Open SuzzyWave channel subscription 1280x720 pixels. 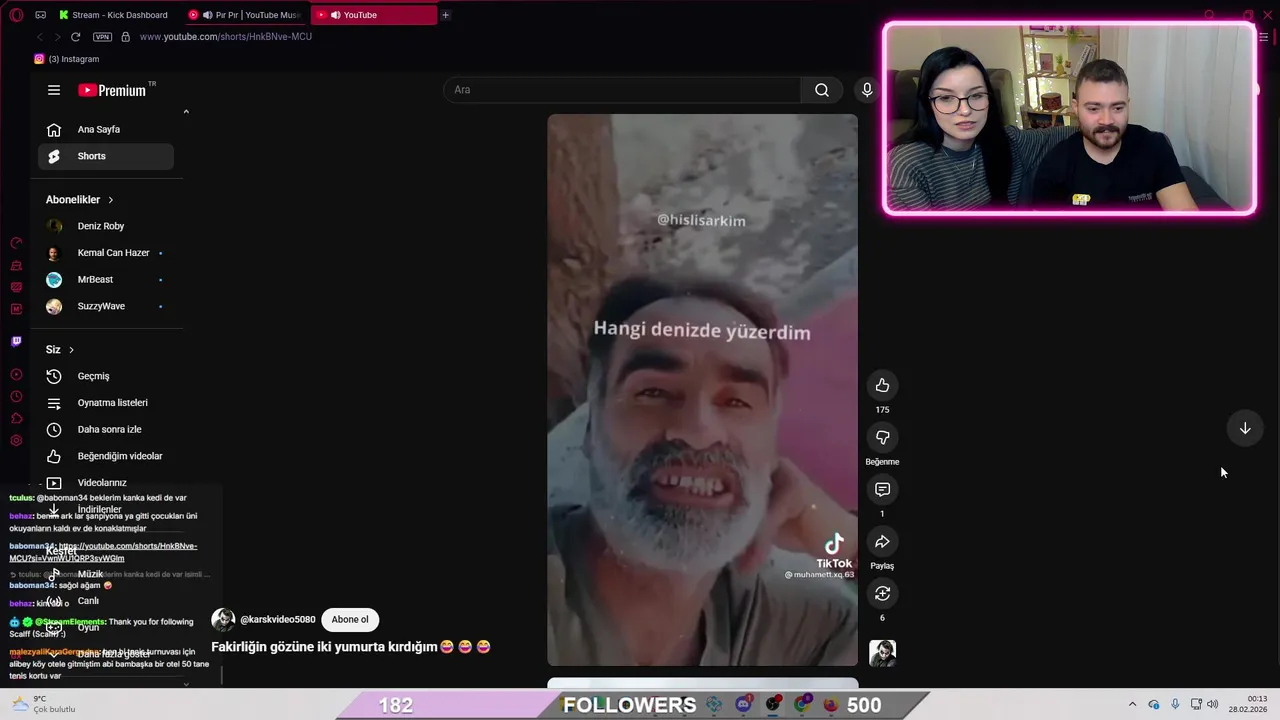coord(106,306)
